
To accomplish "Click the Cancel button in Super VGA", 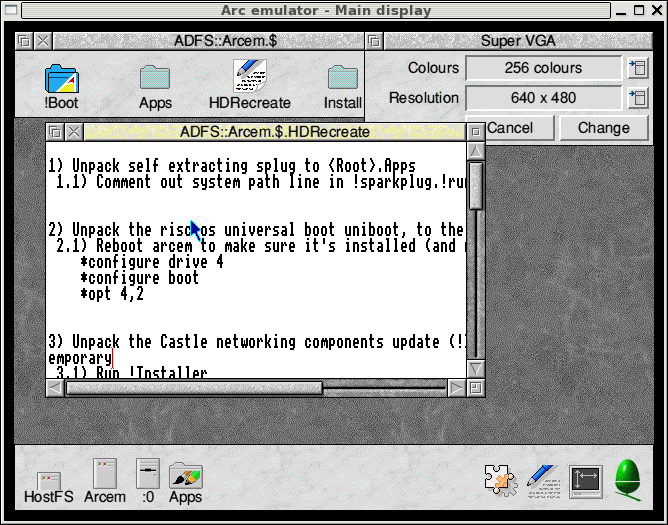I will [519, 128].
